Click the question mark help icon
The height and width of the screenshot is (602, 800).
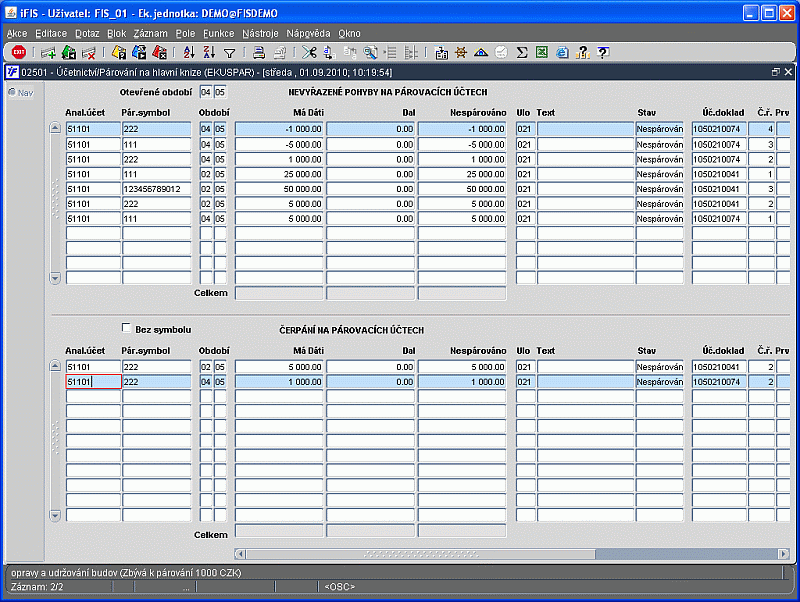[602, 52]
